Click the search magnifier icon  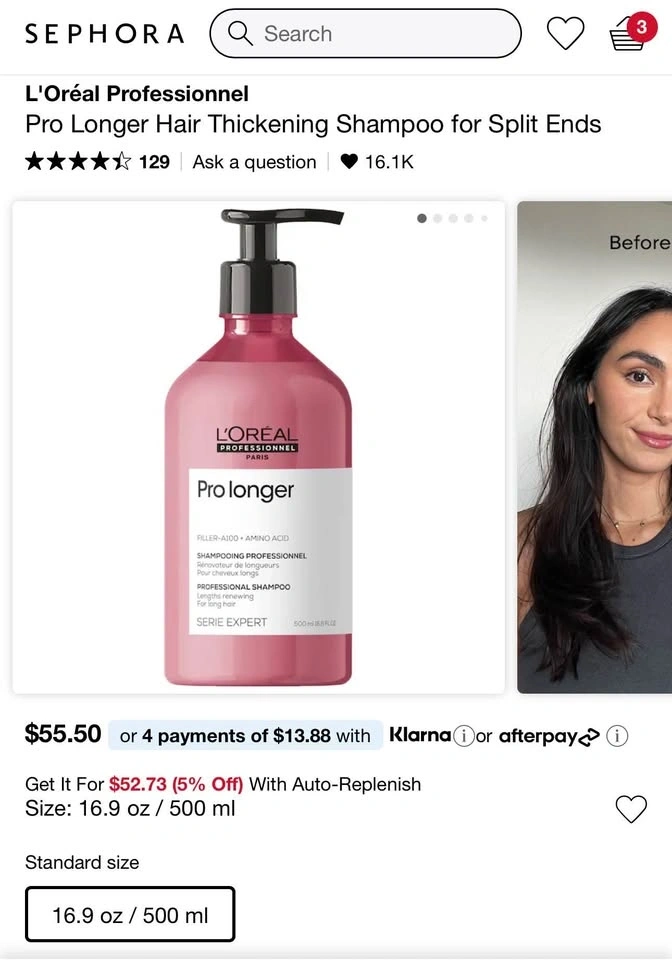240,33
